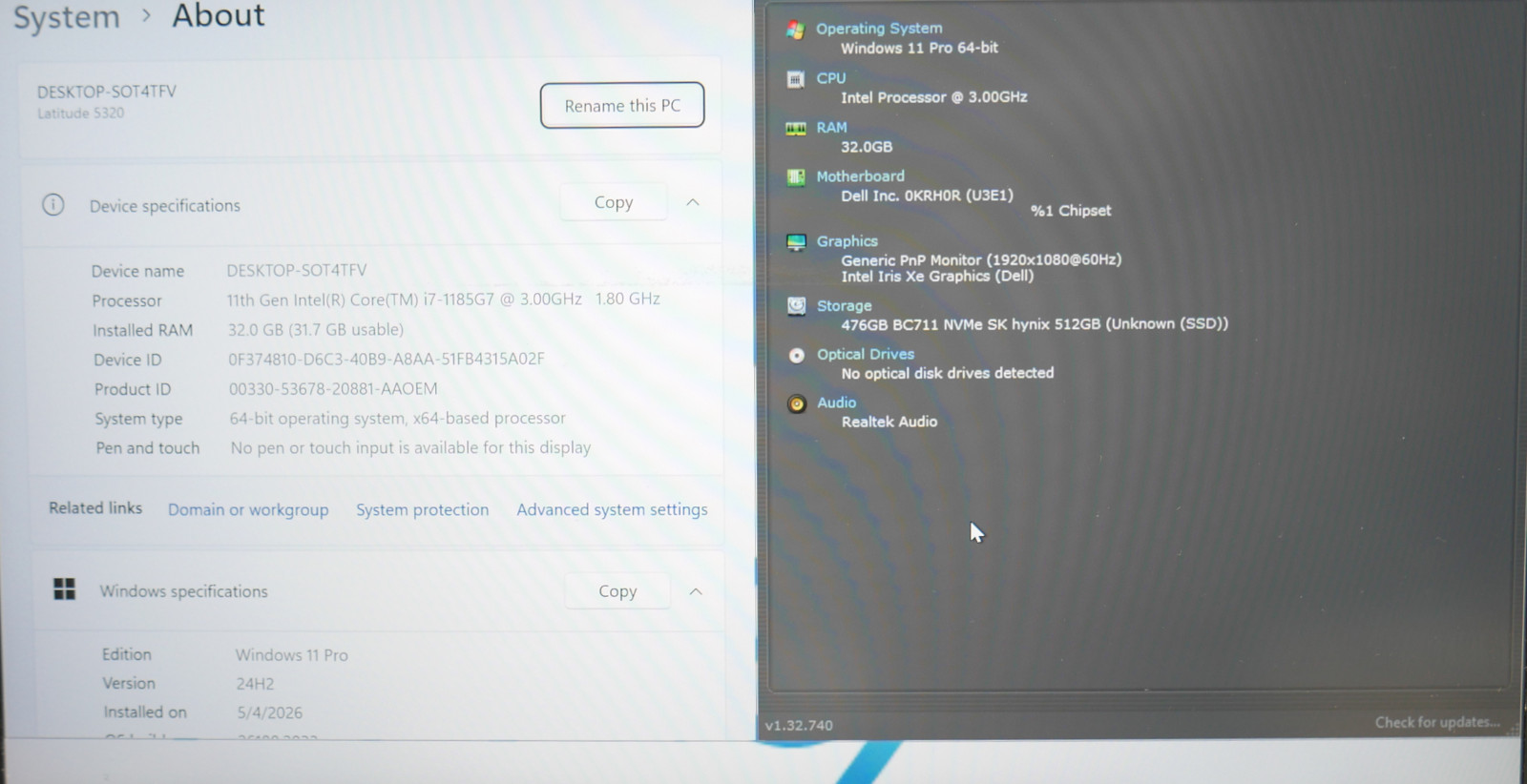The image size is (1527, 784).
Task: Select the Installed on date 5/4/2026
Action: pyautogui.click(x=269, y=712)
